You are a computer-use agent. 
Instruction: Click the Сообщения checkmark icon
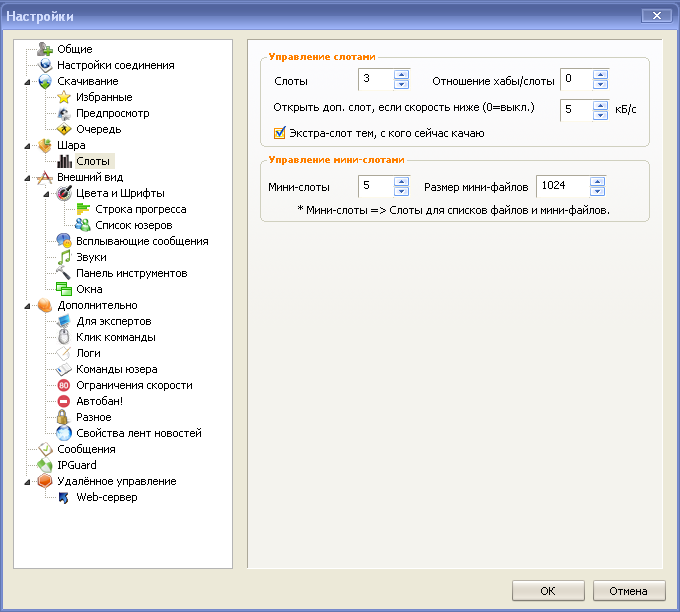(x=45, y=449)
